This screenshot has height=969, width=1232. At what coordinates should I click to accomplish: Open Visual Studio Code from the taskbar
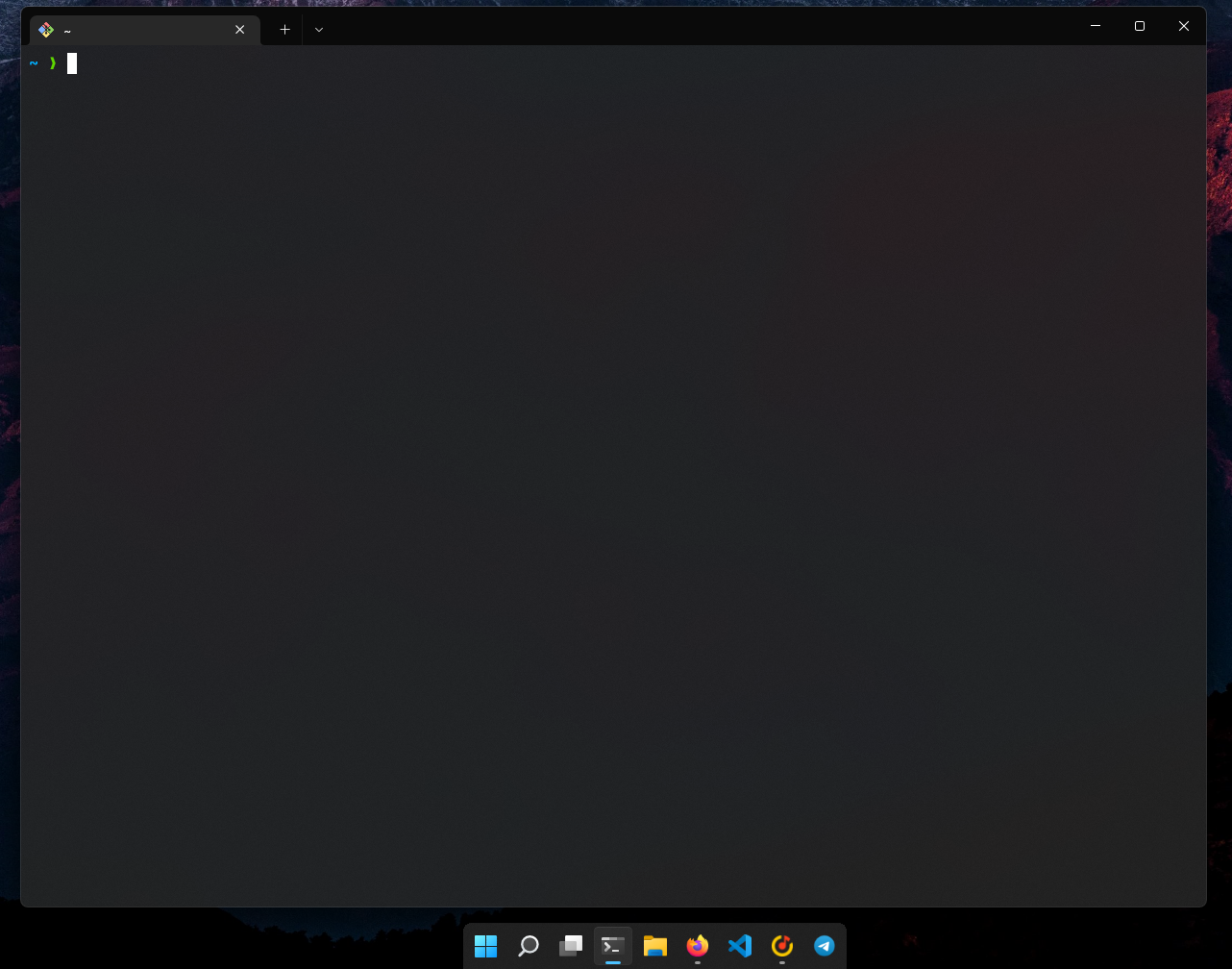739,946
